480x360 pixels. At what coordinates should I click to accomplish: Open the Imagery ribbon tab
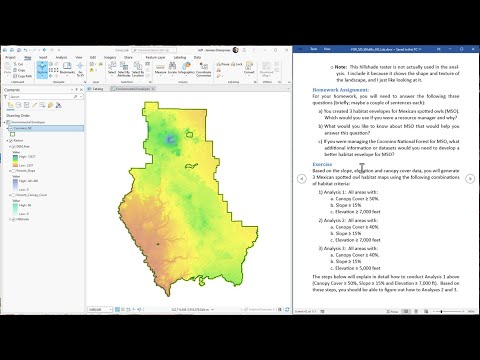[x=110, y=57]
